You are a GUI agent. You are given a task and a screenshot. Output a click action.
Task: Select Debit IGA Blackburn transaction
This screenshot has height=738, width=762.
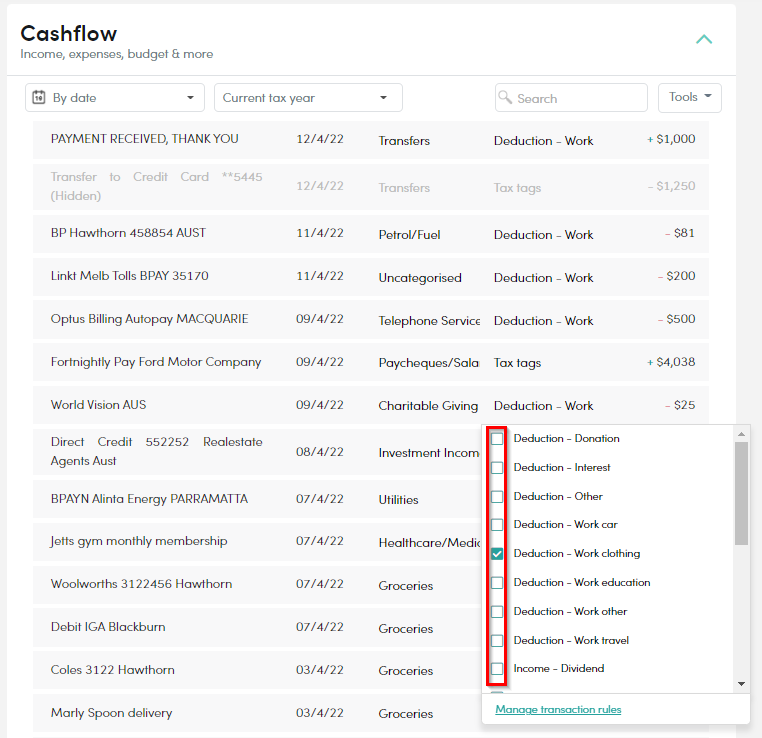point(108,627)
